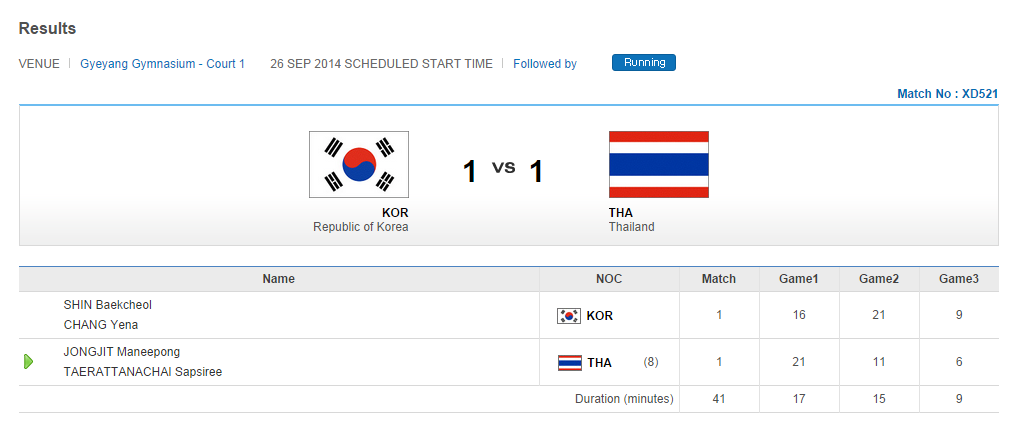Click the Game1 column header
This screenshot has width=1013, height=421.
pyautogui.click(x=799, y=279)
